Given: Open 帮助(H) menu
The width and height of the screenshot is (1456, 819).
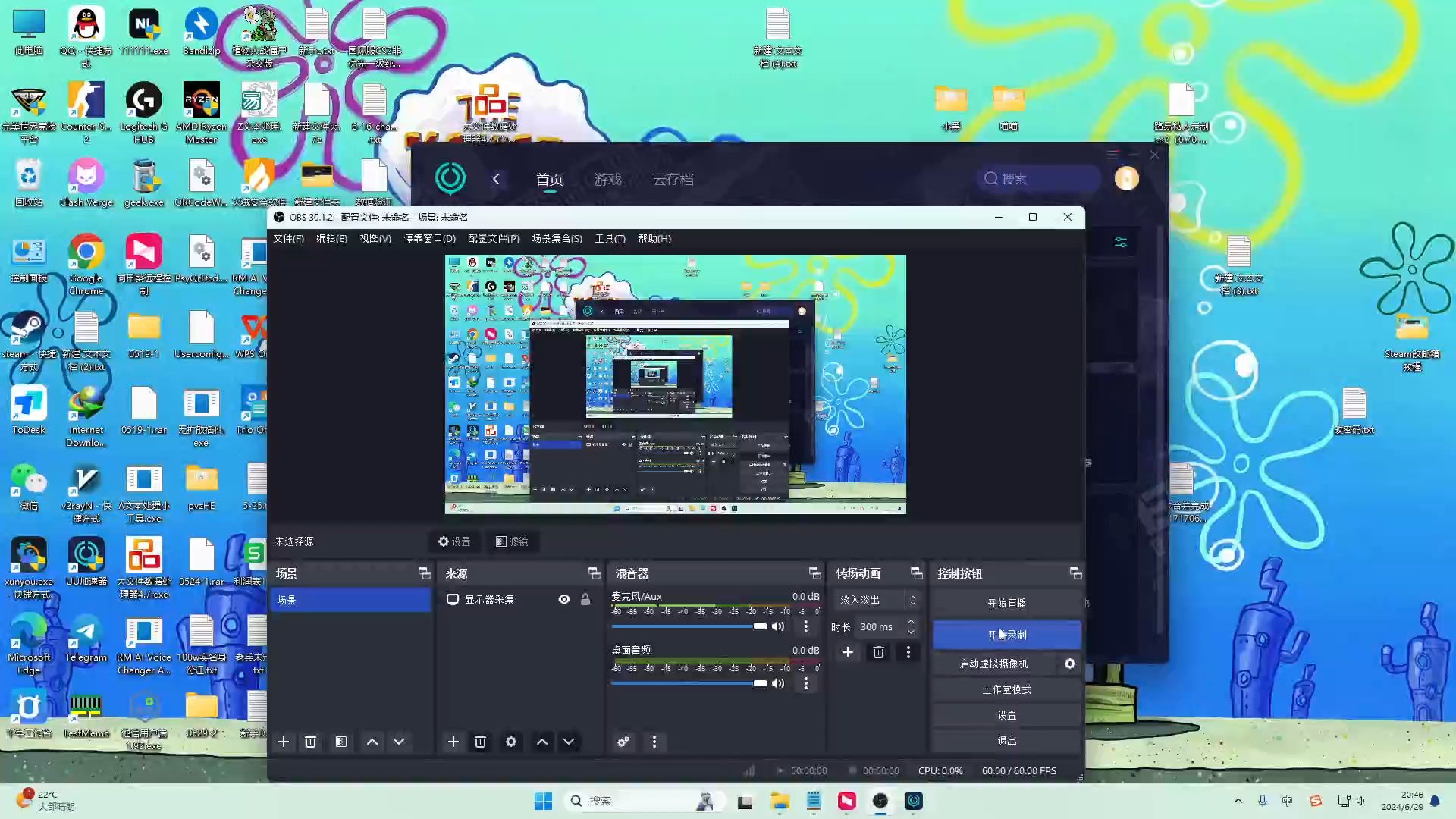Looking at the screenshot, I should tap(654, 238).
